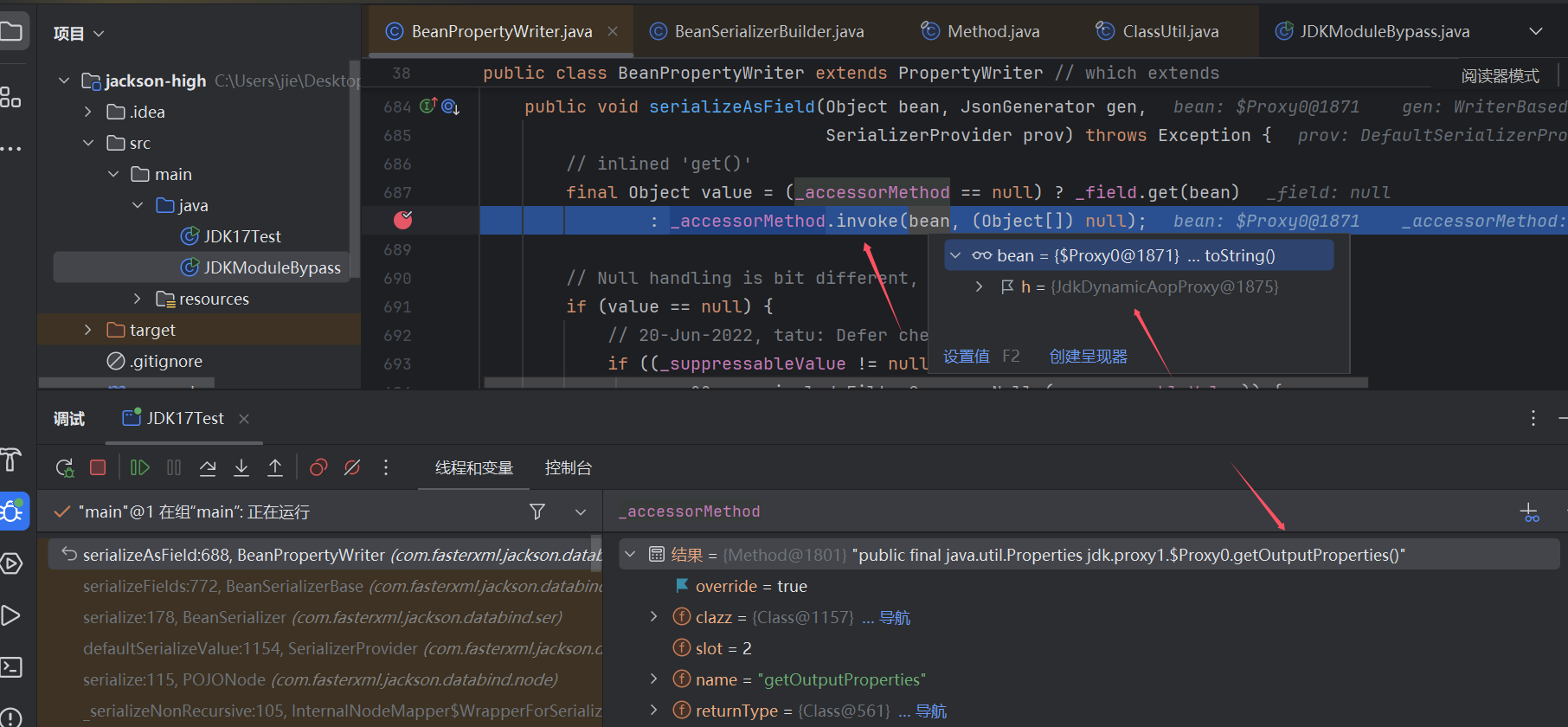Image resolution: width=1568 pixels, height=727 pixels.
Task: Switch to JDKModuleBypass.java editor tab
Action: [1372, 31]
